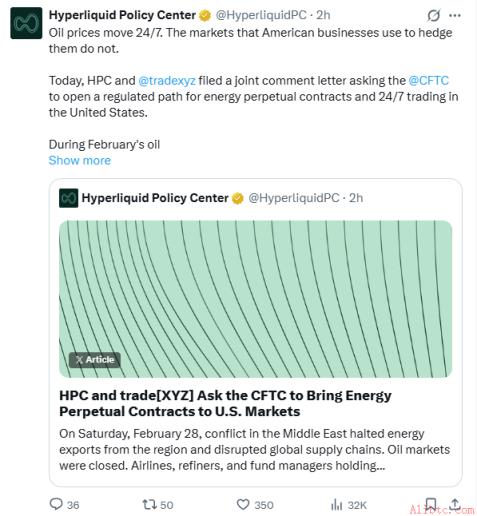The image size is (477, 516).
Task: Open the @tradexyz mention link
Action: [x=167, y=81]
